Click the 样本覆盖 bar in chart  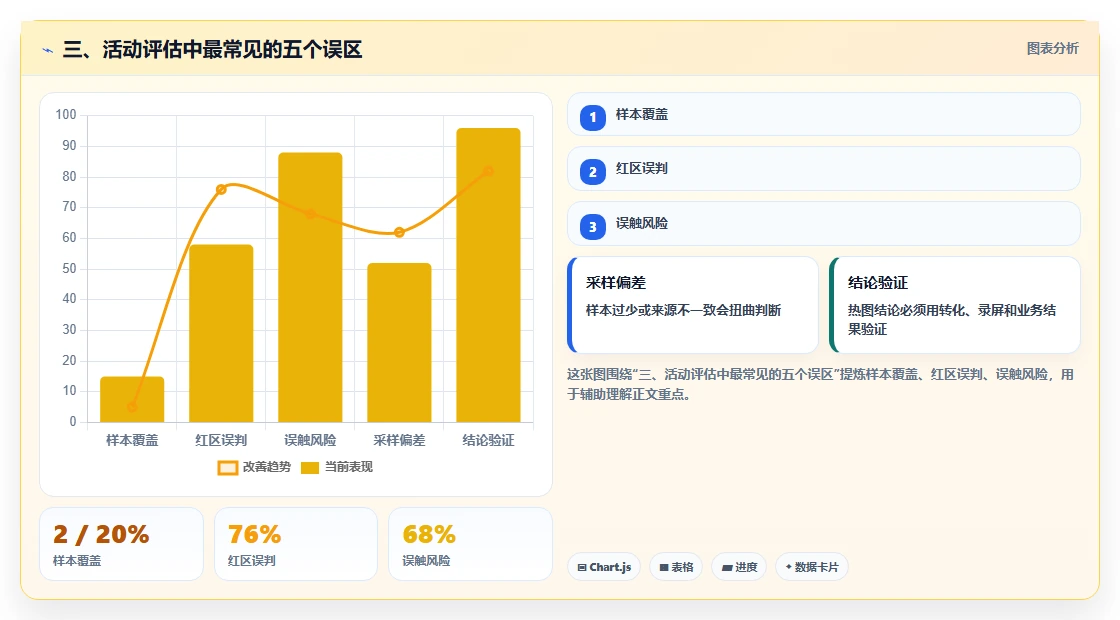coord(132,399)
